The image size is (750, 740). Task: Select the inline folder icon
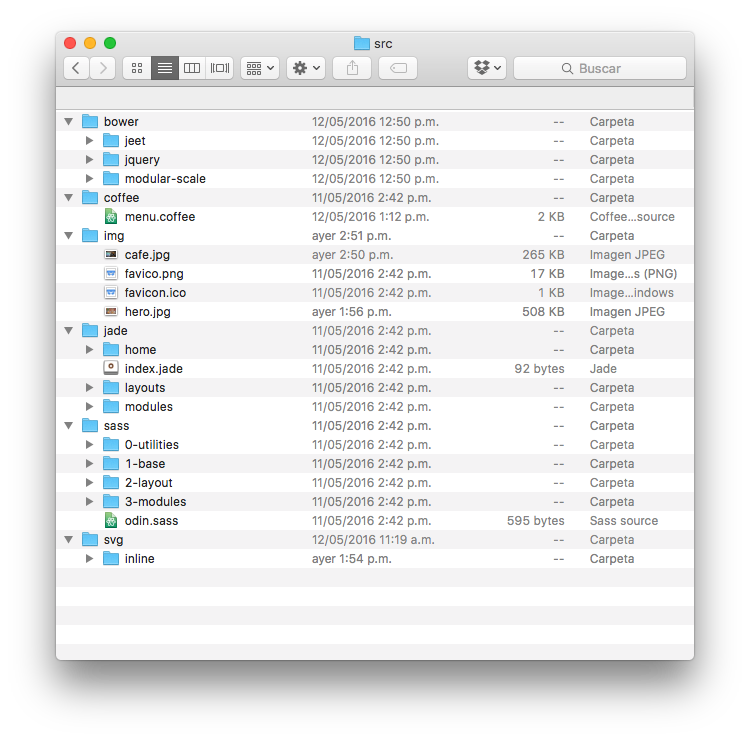(111, 558)
